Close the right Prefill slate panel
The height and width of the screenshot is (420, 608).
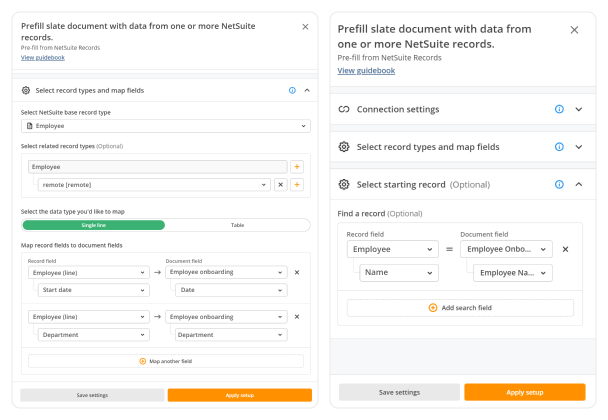coord(574,30)
